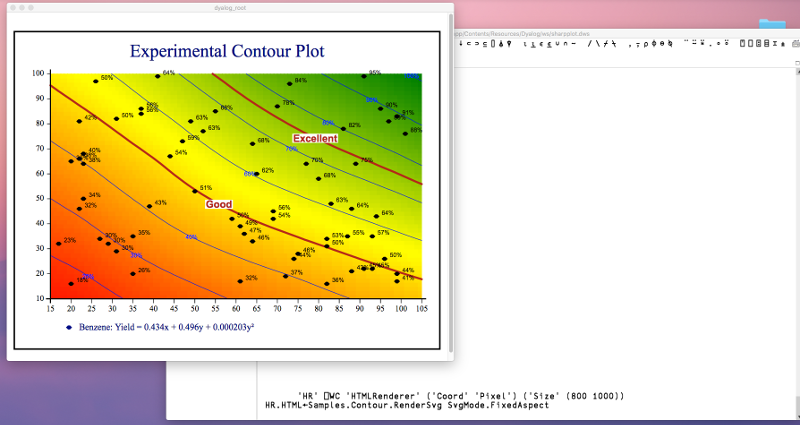Screen dimensions: 800x425
Task: Insert the quad colon (variant) glyph
Action: point(759,44)
